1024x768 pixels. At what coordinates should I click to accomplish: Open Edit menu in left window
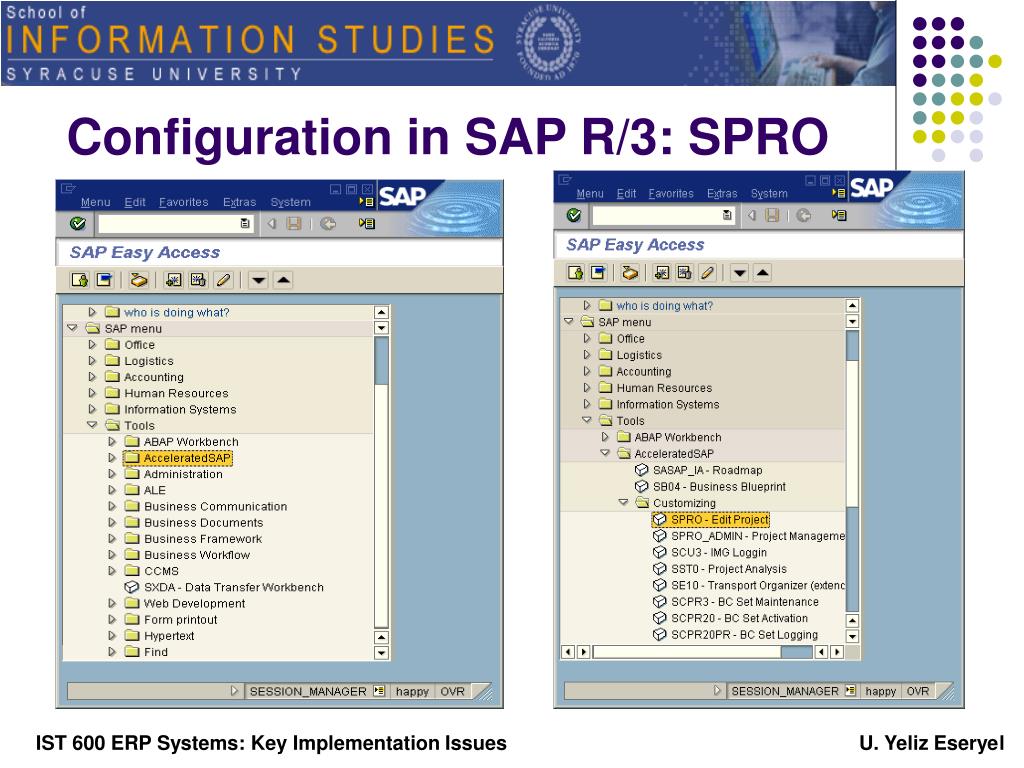pyautogui.click(x=135, y=202)
